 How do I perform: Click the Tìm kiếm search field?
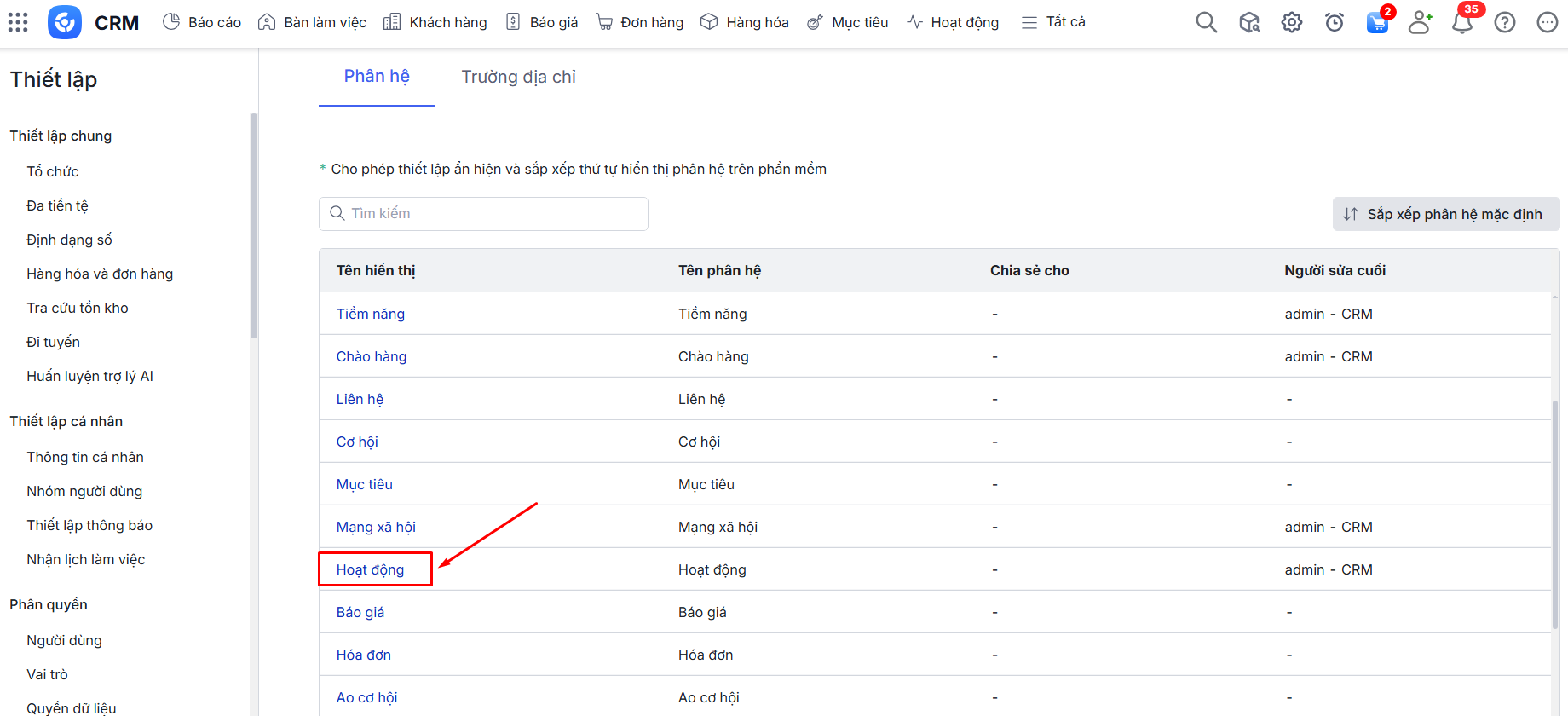(483, 214)
